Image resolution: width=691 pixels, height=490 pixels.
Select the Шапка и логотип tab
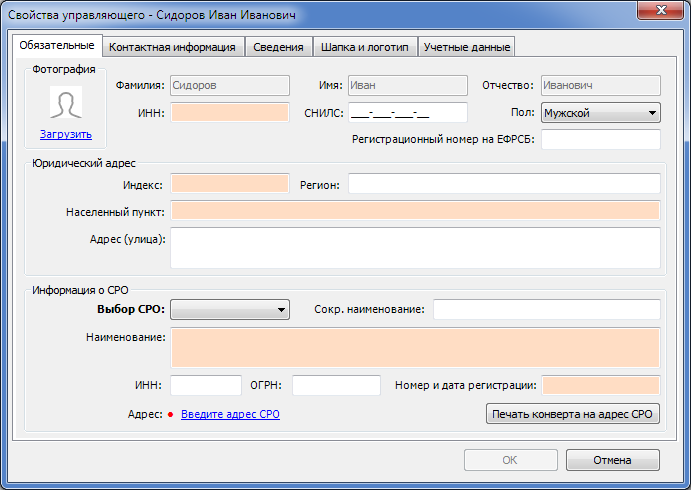(x=366, y=47)
